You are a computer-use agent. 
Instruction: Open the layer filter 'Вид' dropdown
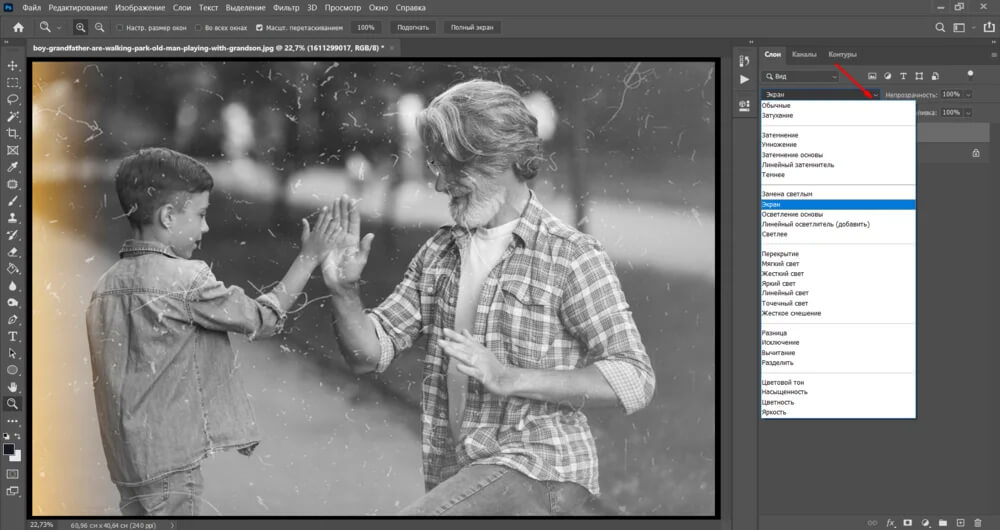point(802,76)
